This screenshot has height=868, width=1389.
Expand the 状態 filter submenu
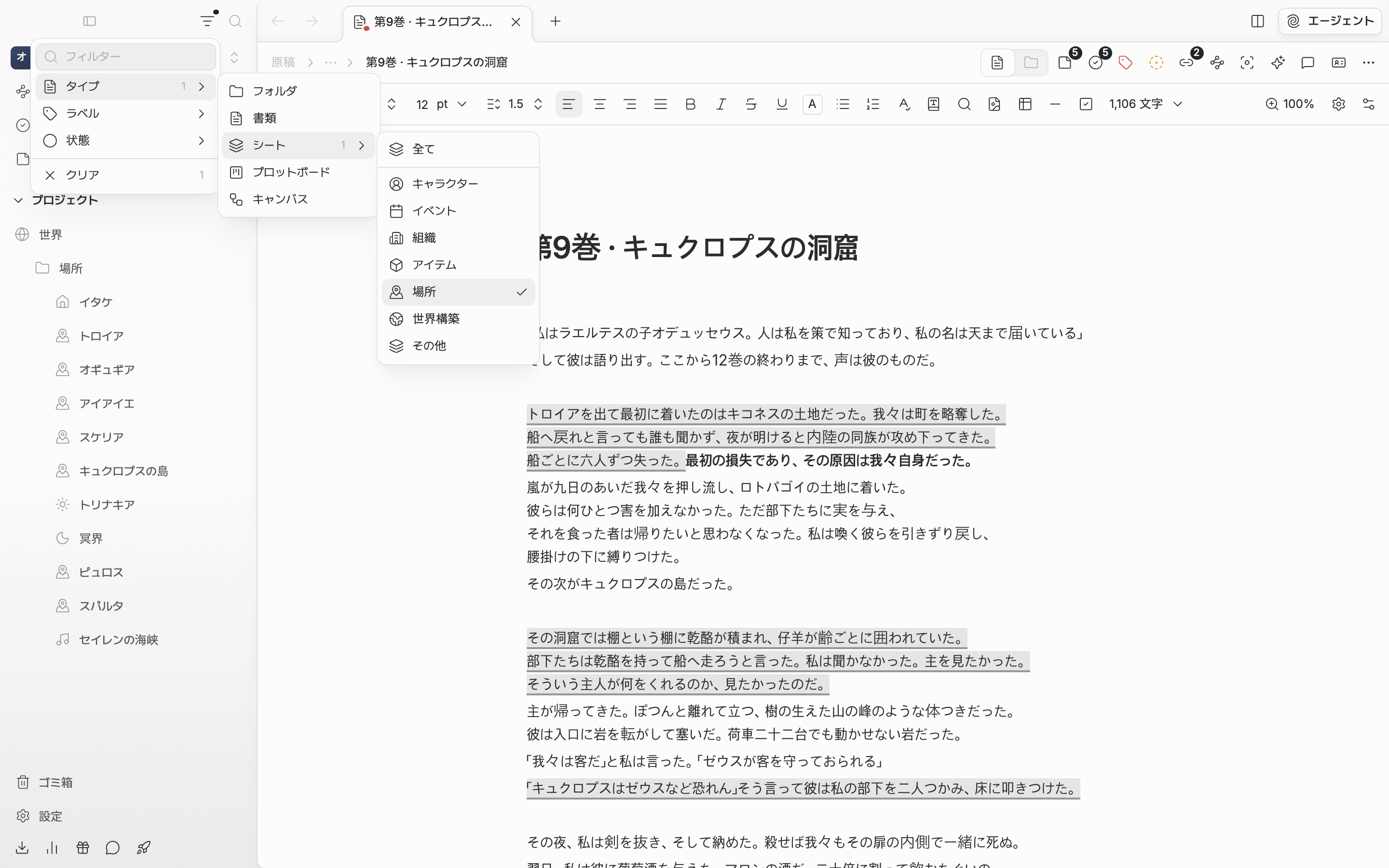[x=126, y=141]
